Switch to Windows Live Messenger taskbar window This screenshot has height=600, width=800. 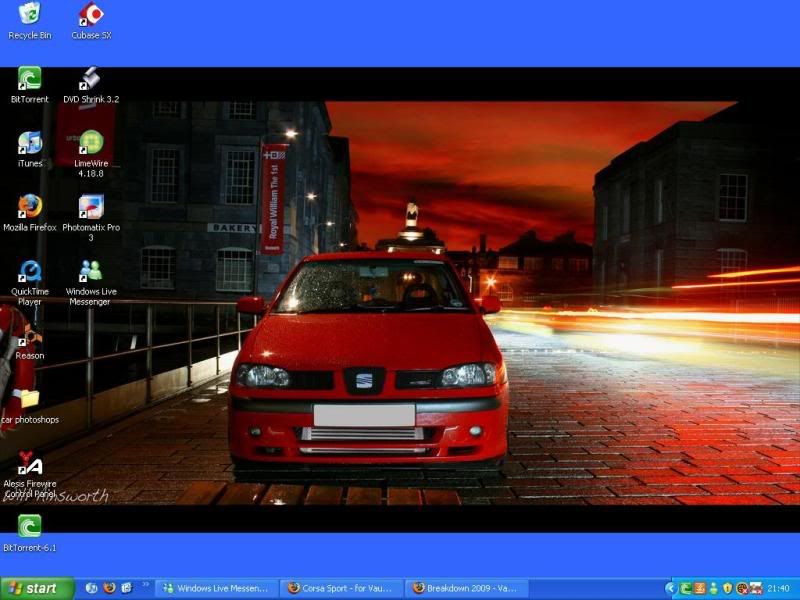click(215, 589)
